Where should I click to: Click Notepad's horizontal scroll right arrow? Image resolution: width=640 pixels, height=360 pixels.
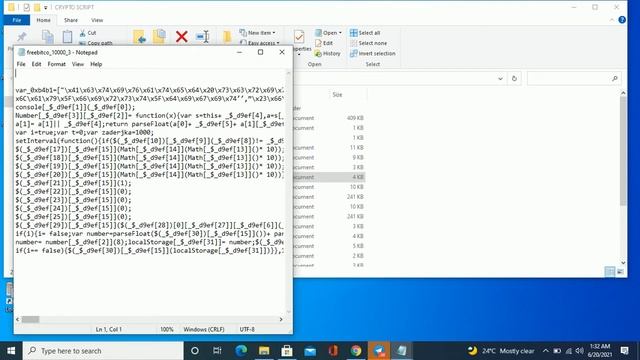[281, 320]
